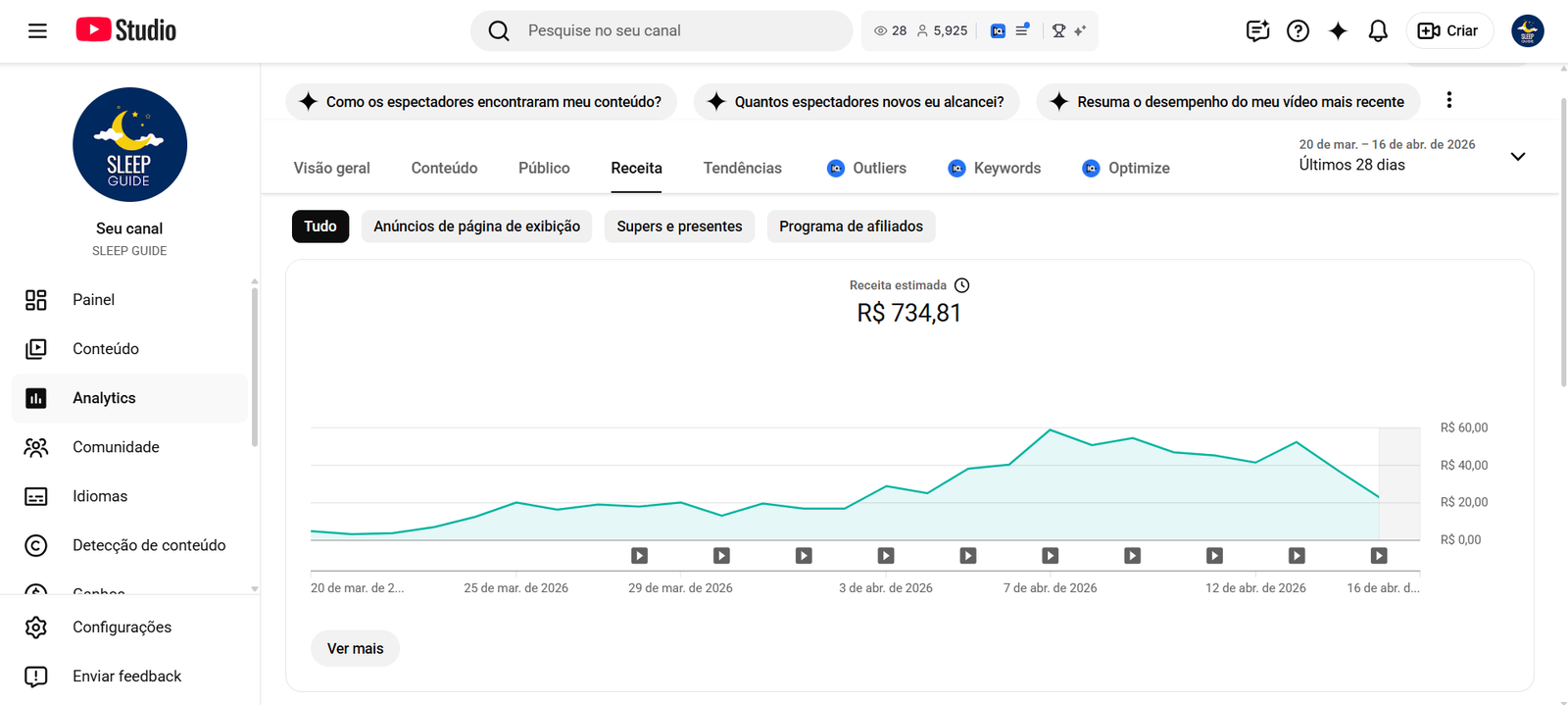
Task: Switch to the Visão geral tab
Action: 331,169
